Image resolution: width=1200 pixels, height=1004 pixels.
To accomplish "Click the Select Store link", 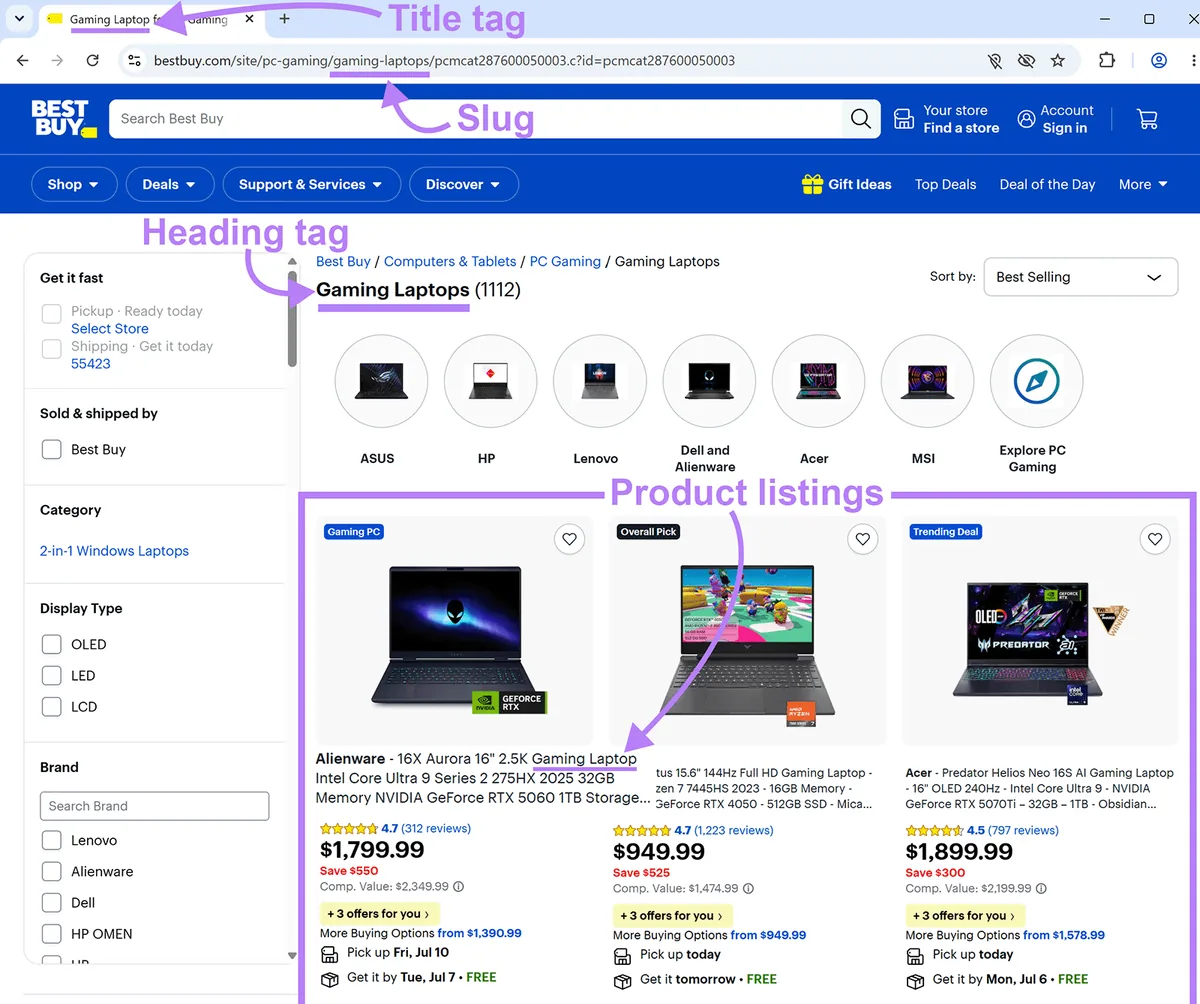I will (110, 328).
